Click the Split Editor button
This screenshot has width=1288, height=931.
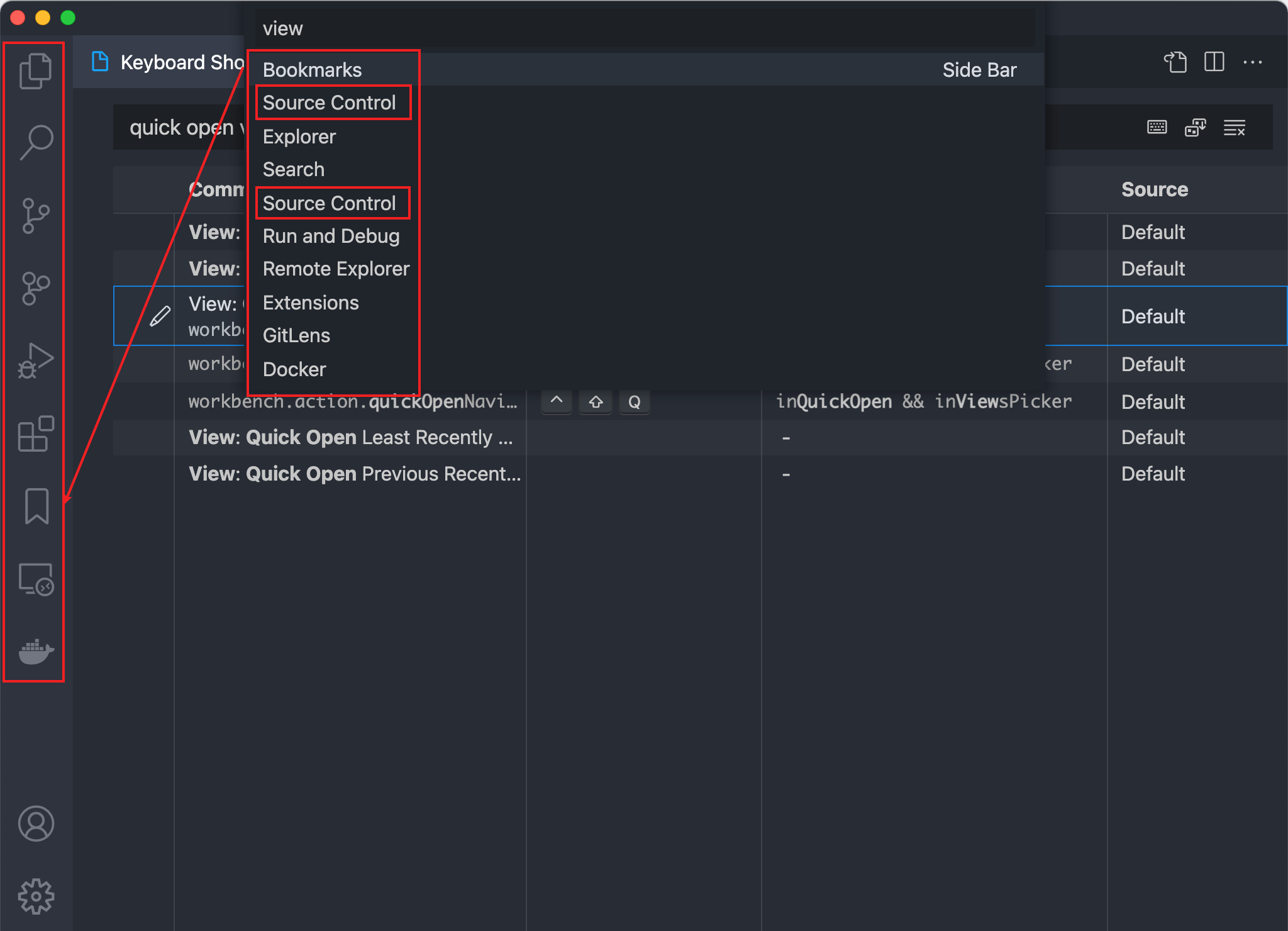[x=1214, y=62]
